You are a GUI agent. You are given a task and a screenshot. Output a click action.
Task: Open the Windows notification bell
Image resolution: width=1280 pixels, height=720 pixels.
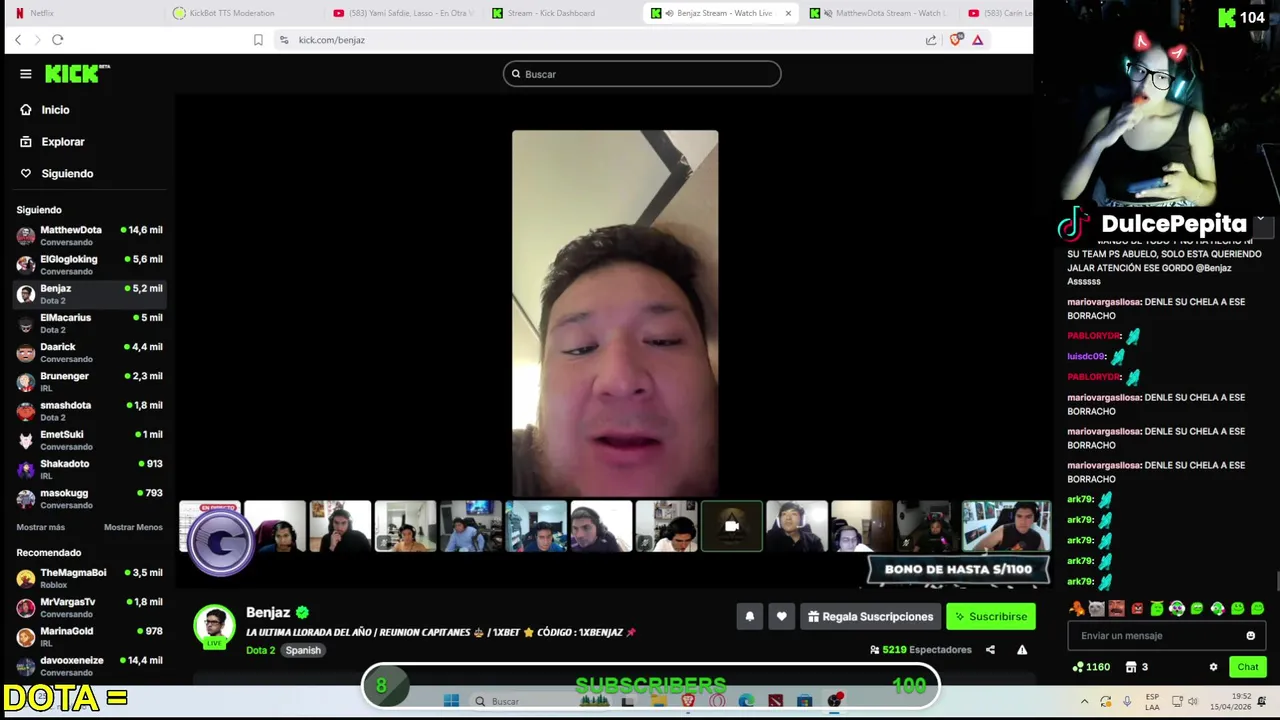(x=1262, y=701)
